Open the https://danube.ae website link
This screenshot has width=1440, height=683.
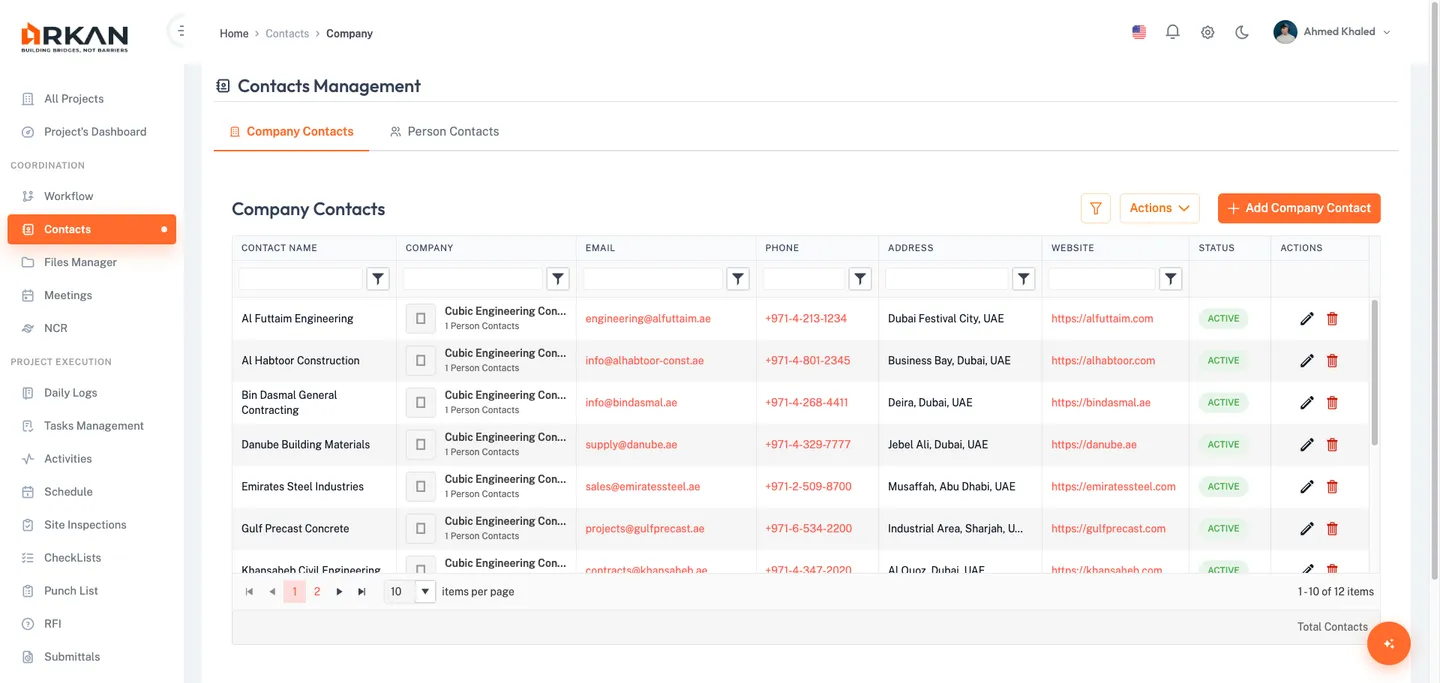(1093, 445)
